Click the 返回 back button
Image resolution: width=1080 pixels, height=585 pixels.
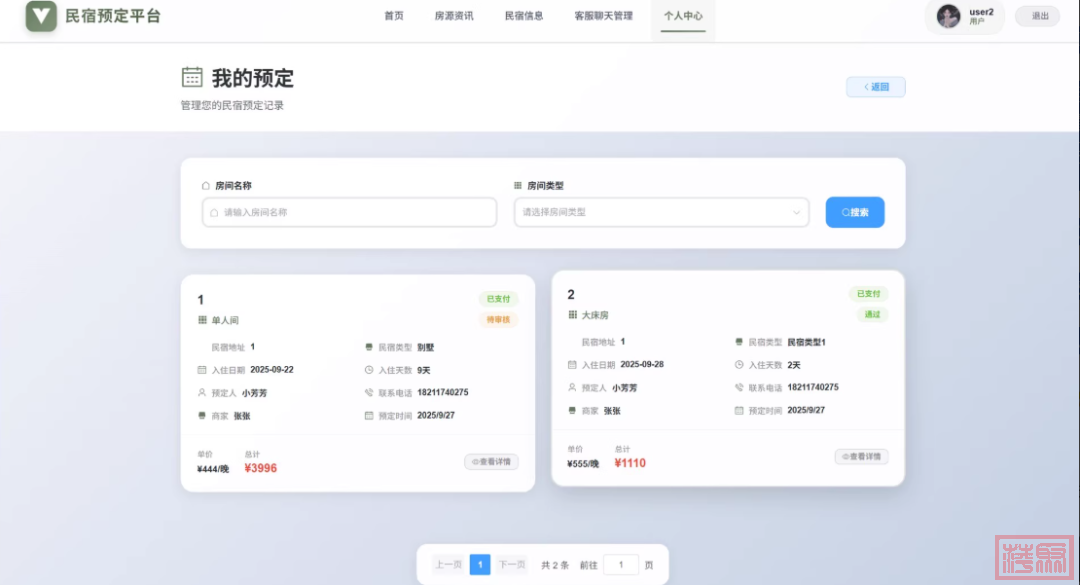pyautogui.click(x=875, y=87)
